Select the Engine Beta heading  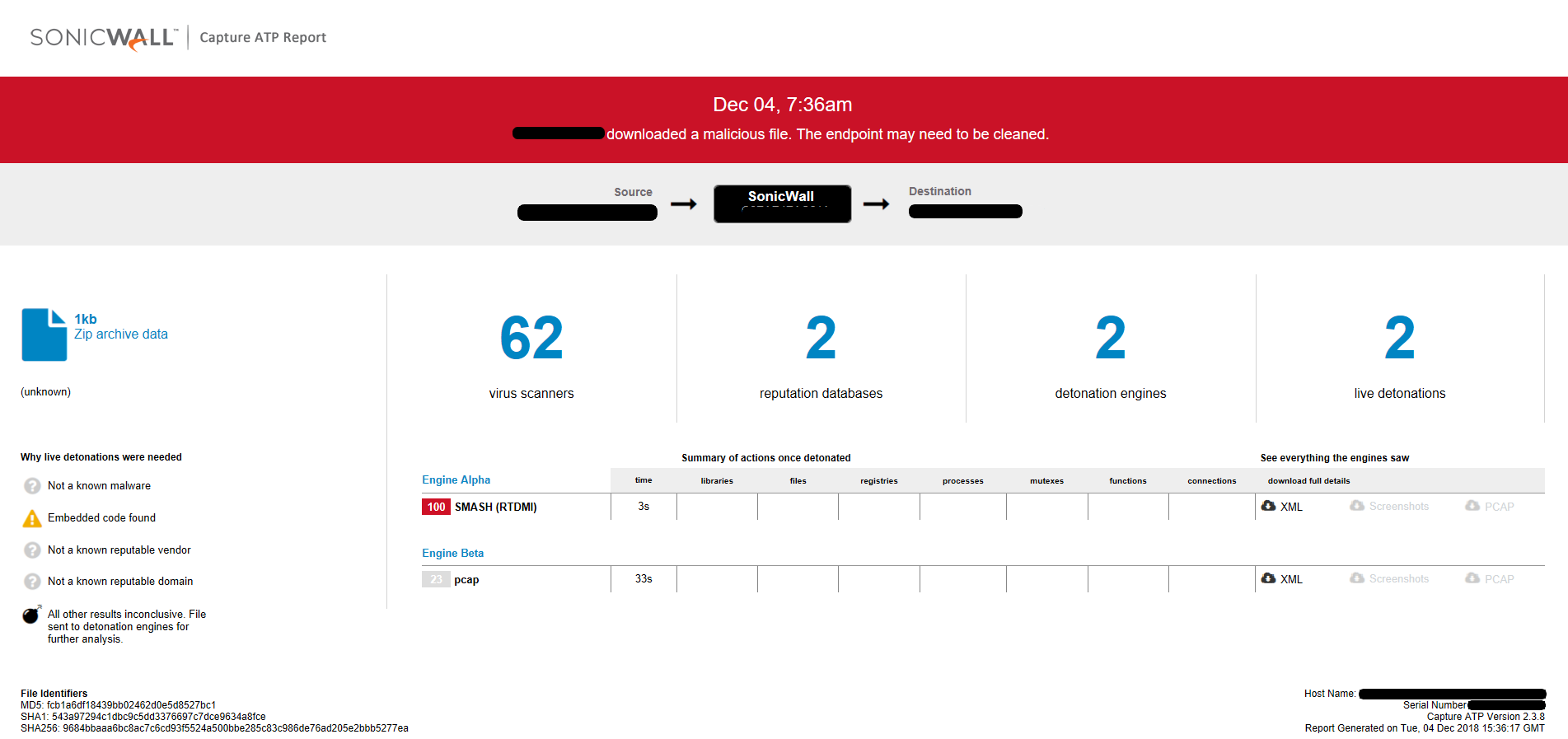(453, 554)
